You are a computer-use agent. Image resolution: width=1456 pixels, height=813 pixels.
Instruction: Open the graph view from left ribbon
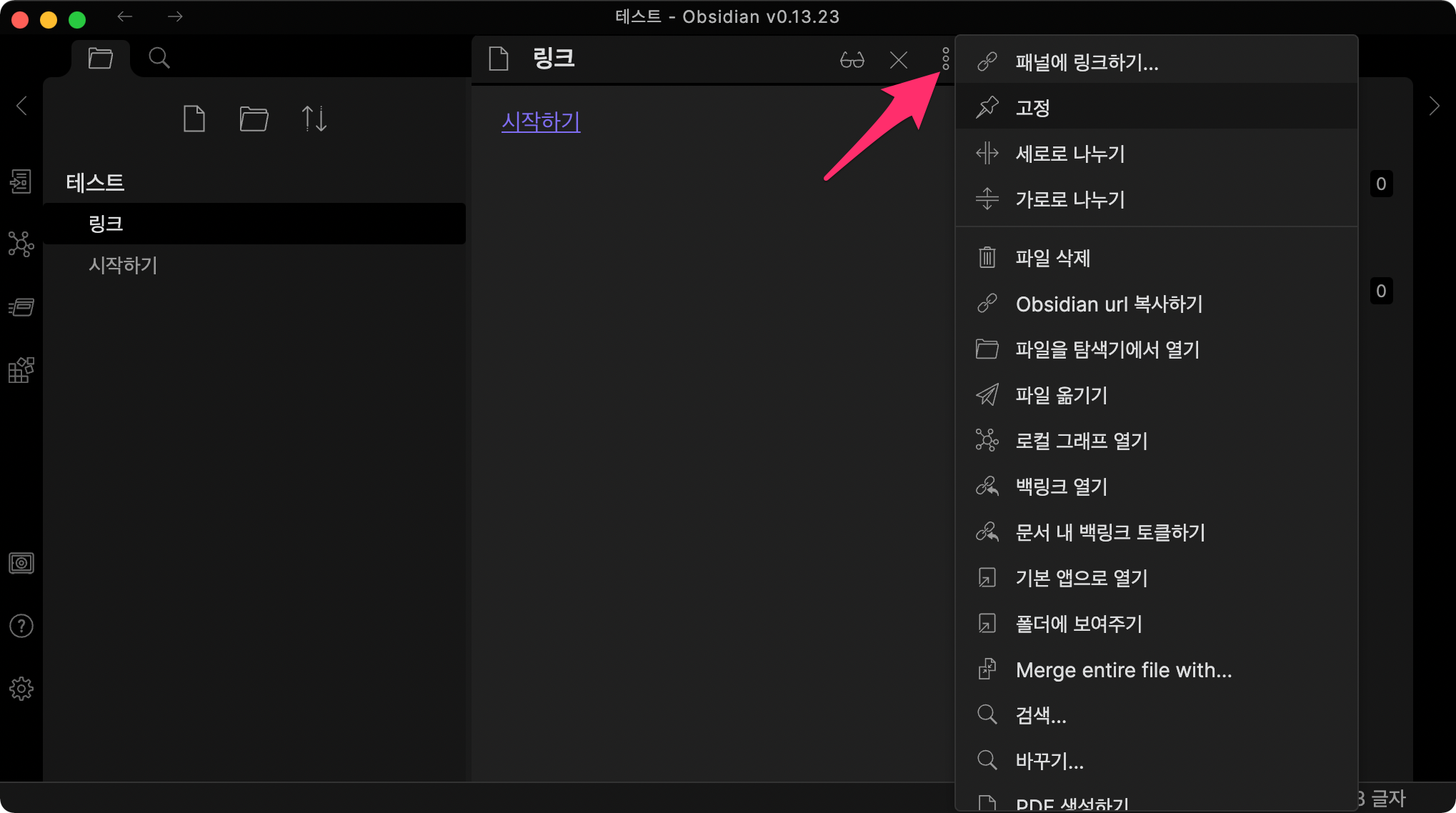pyautogui.click(x=21, y=244)
